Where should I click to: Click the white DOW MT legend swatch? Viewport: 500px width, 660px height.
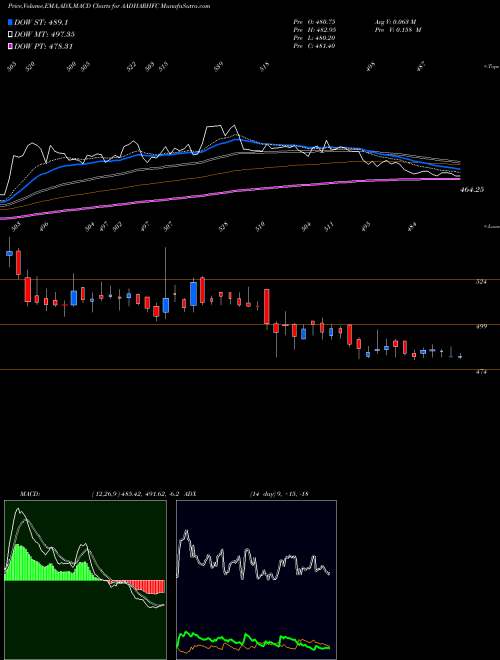point(10,35)
